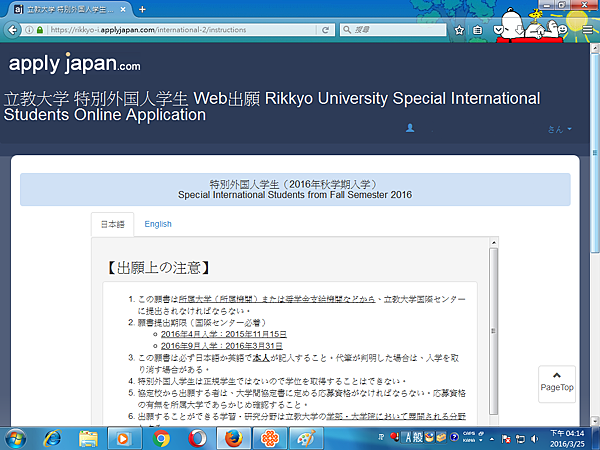Show hidden tray icons arrow
600x450 pixels.
[x=492, y=439]
